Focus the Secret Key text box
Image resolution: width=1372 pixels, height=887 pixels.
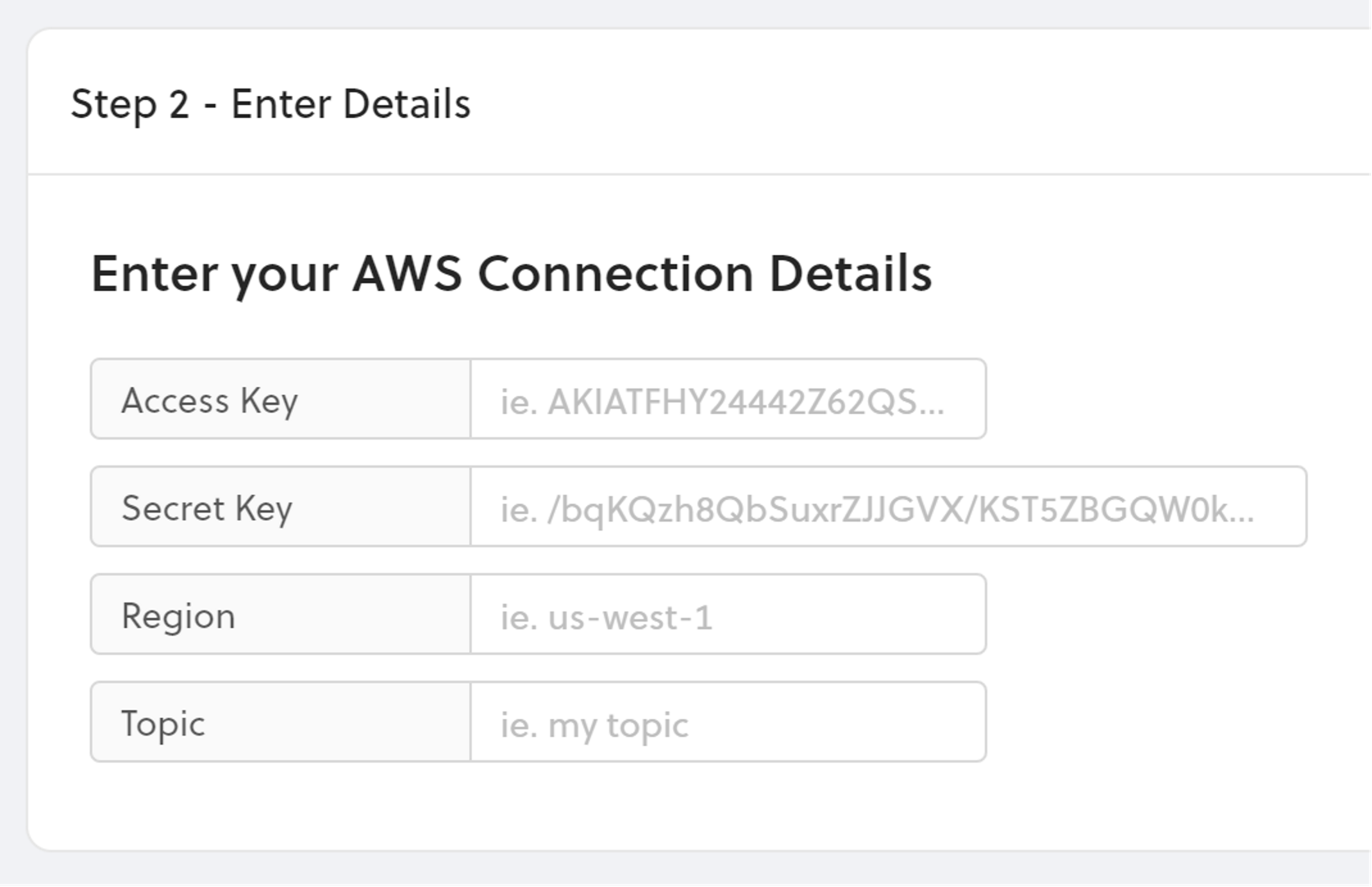pos(888,507)
